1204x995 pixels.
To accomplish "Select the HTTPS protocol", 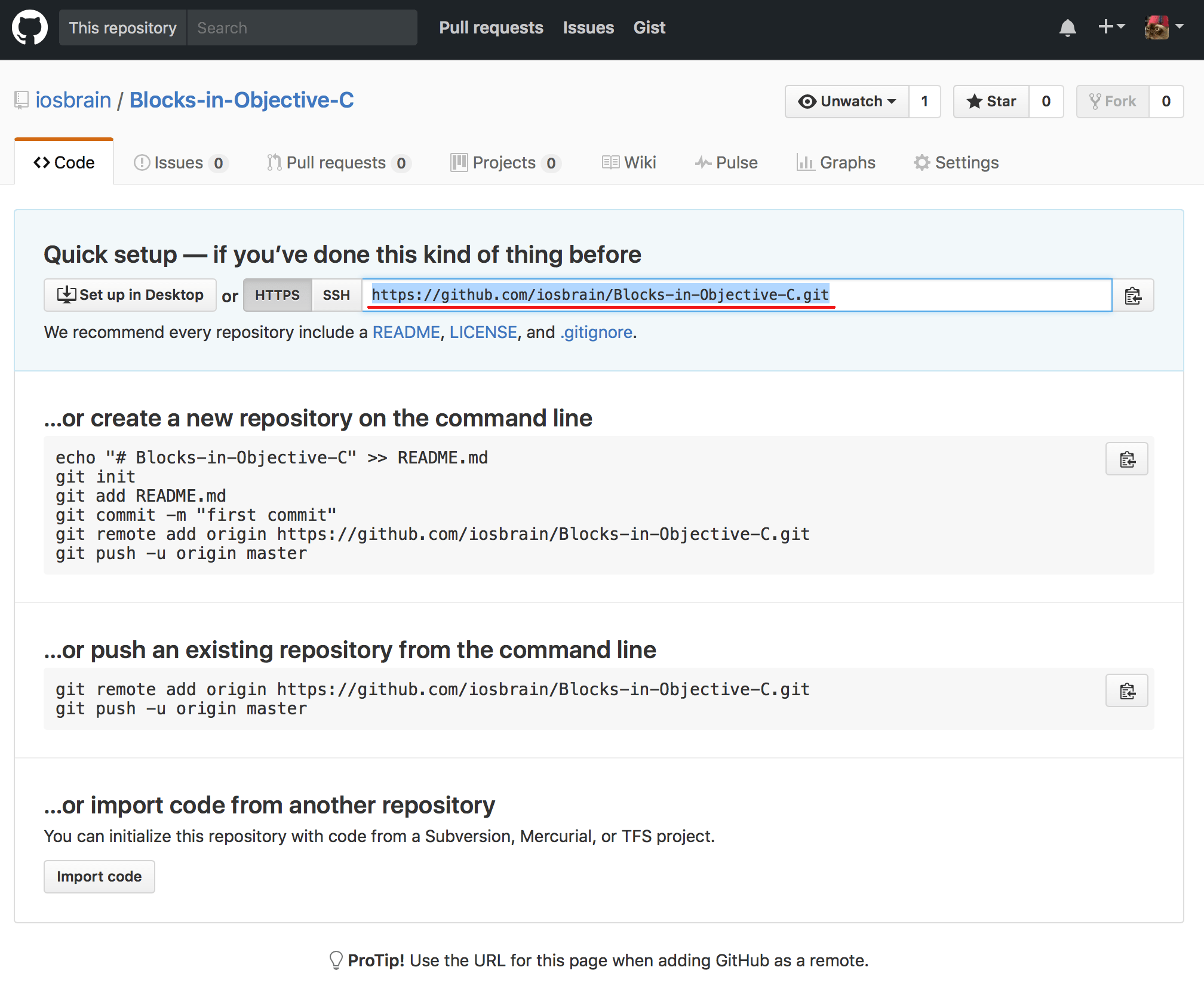I will [x=277, y=294].
